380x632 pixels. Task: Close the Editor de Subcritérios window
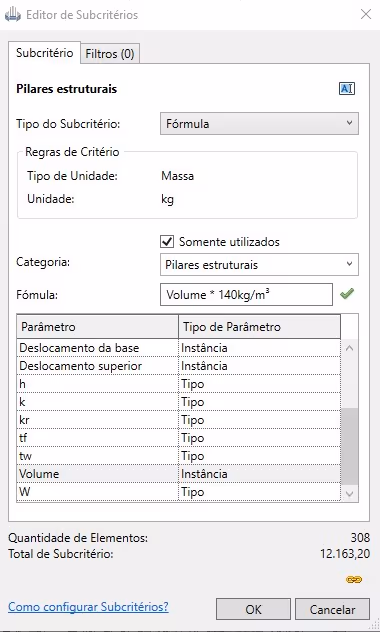[x=366, y=15]
